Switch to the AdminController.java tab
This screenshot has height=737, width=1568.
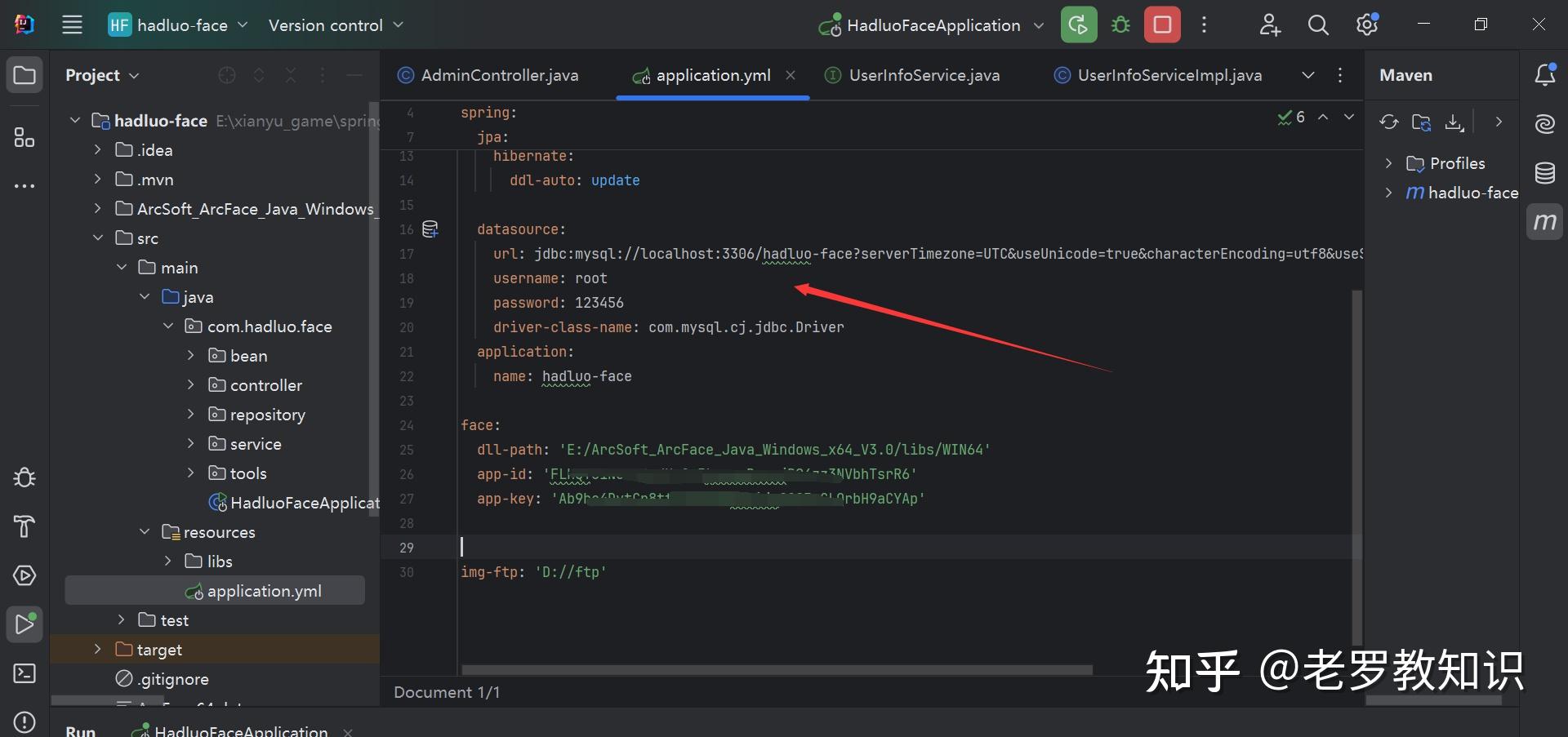click(498, 74)
